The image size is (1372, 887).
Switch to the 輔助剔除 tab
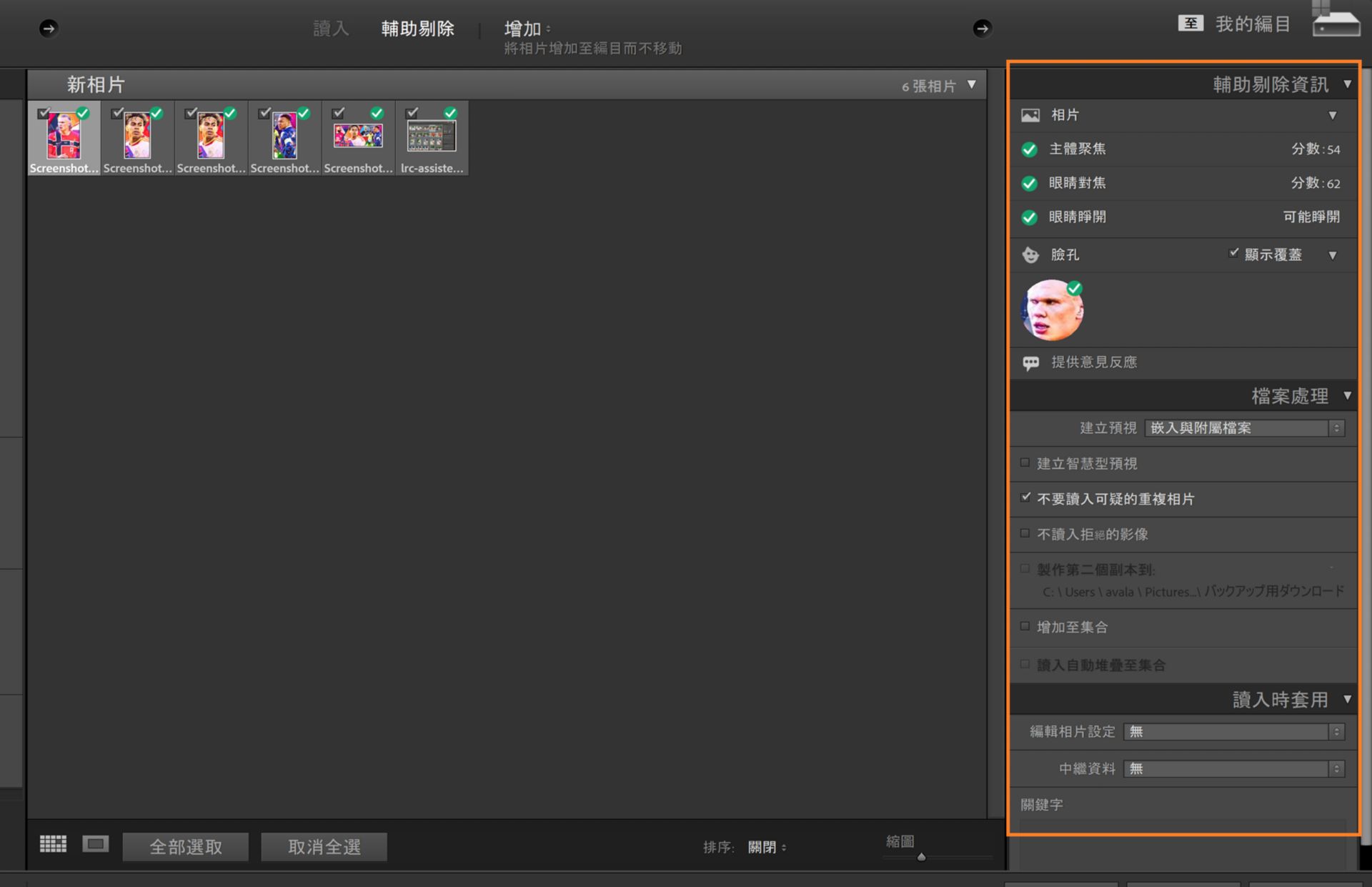click(x=418, y=29)
